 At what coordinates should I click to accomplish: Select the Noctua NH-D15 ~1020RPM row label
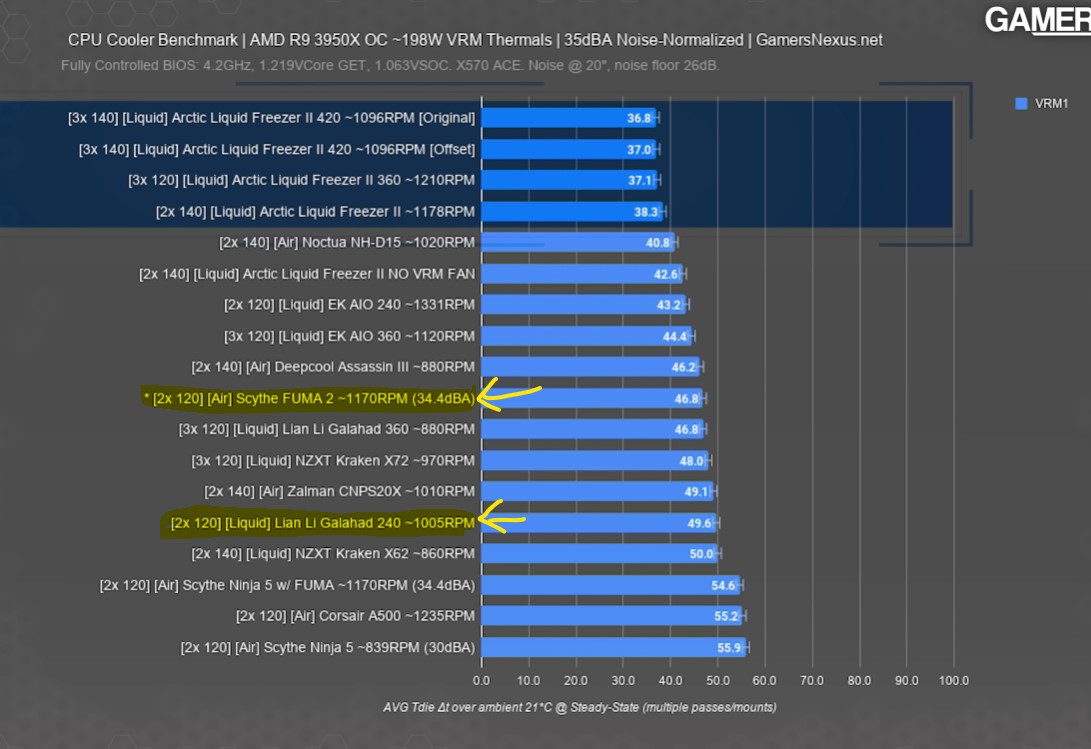[347, 242]
